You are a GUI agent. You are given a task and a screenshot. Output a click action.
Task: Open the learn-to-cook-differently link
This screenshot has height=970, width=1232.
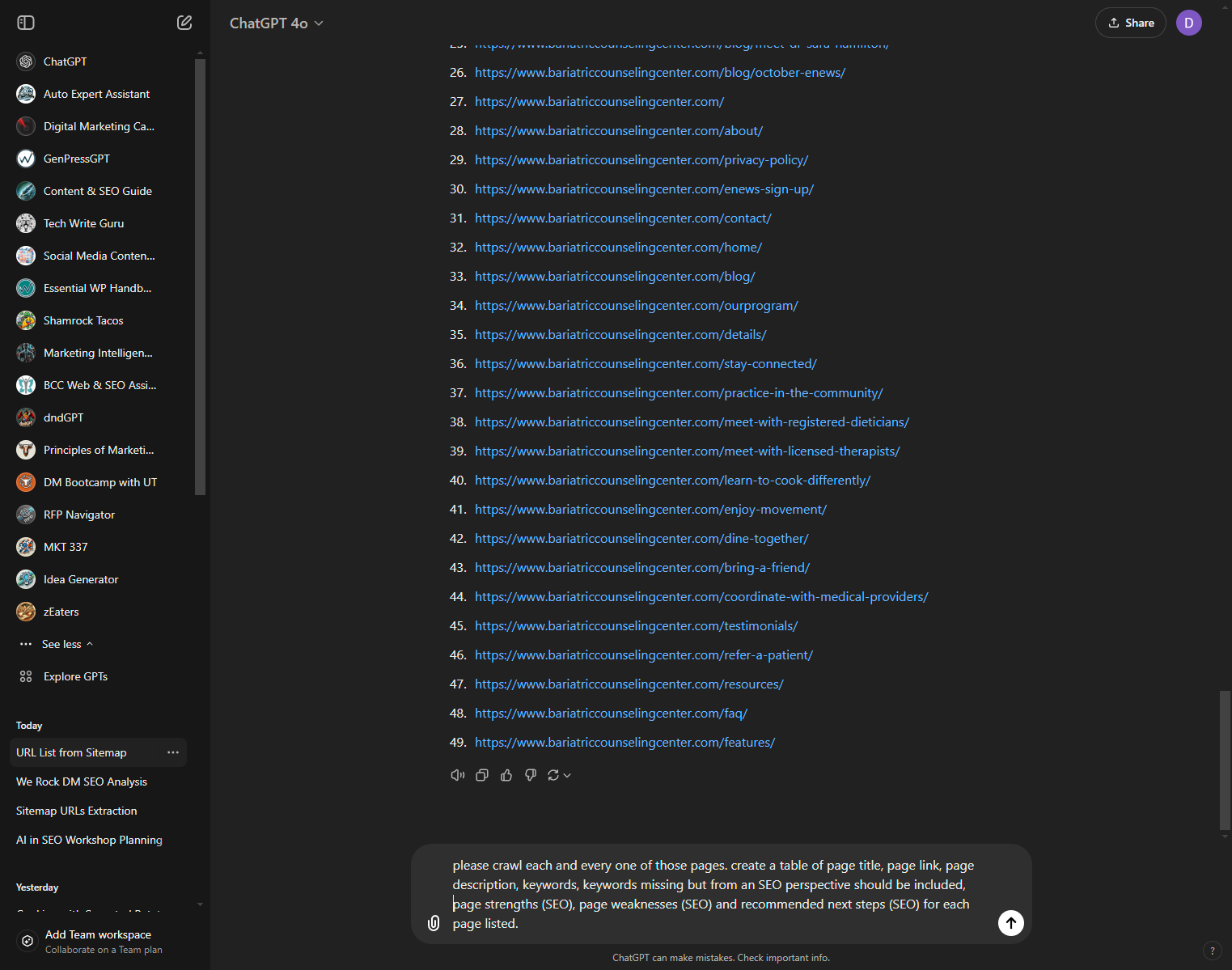coord(673,481)
